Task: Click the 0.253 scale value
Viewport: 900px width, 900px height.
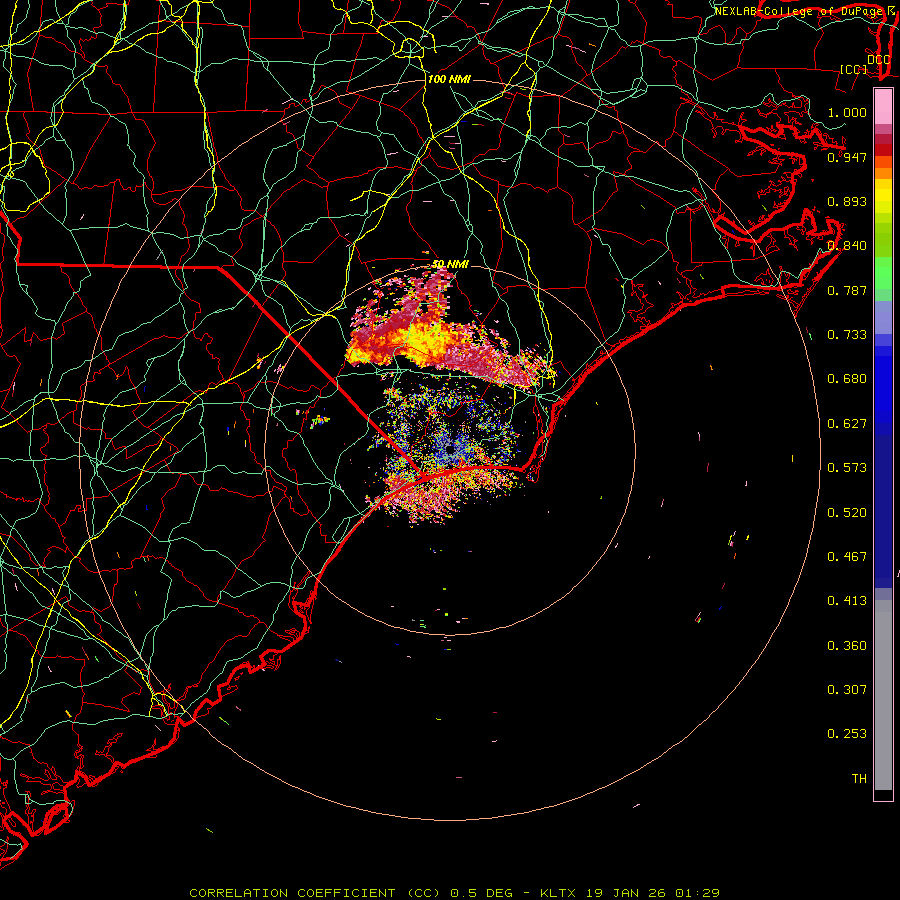Action: coord(847,734)
